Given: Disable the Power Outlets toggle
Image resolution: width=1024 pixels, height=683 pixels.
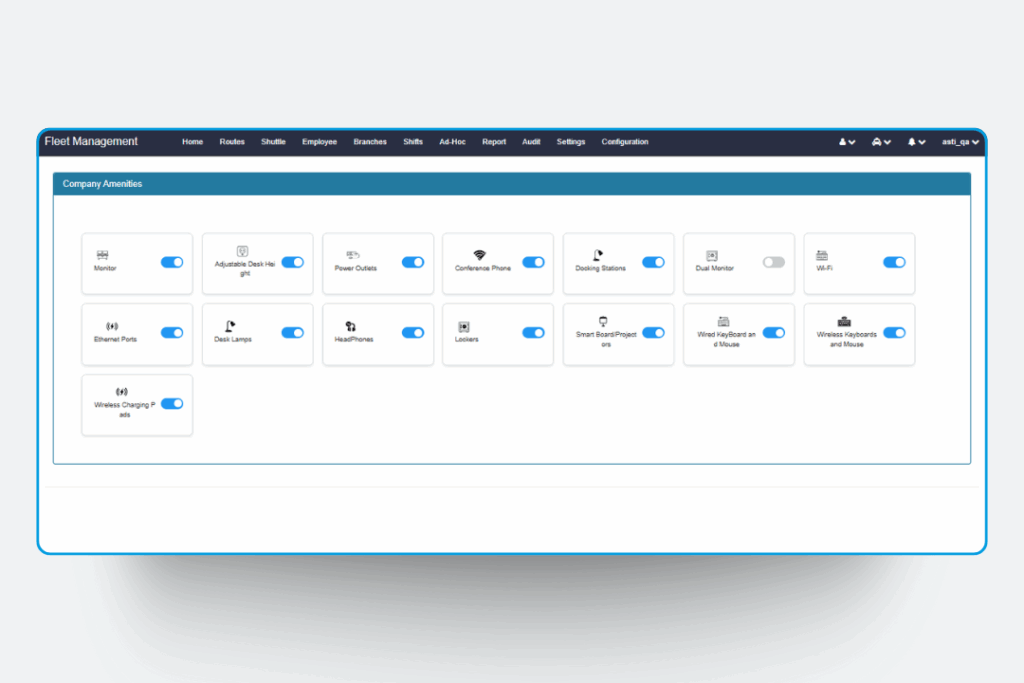Looking at the screenshot, I should [x=413, y=262].
